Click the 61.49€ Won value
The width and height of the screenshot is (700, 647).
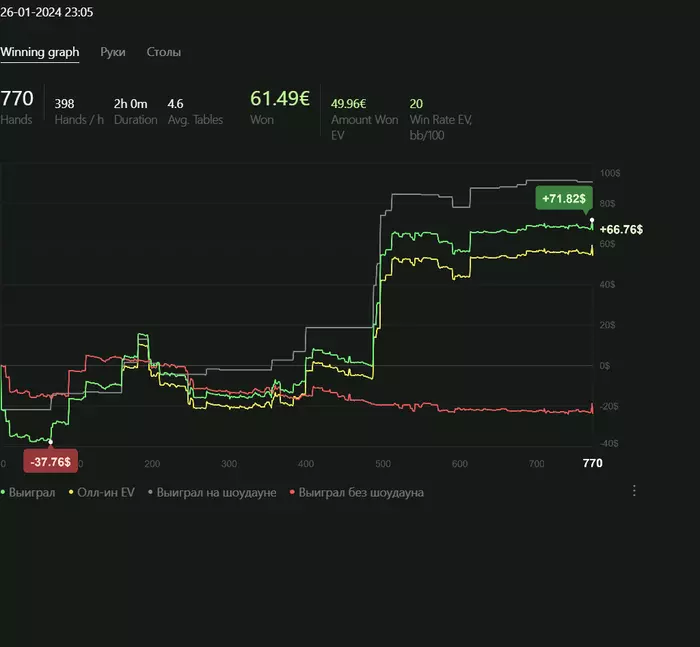[x=280, y=99]
